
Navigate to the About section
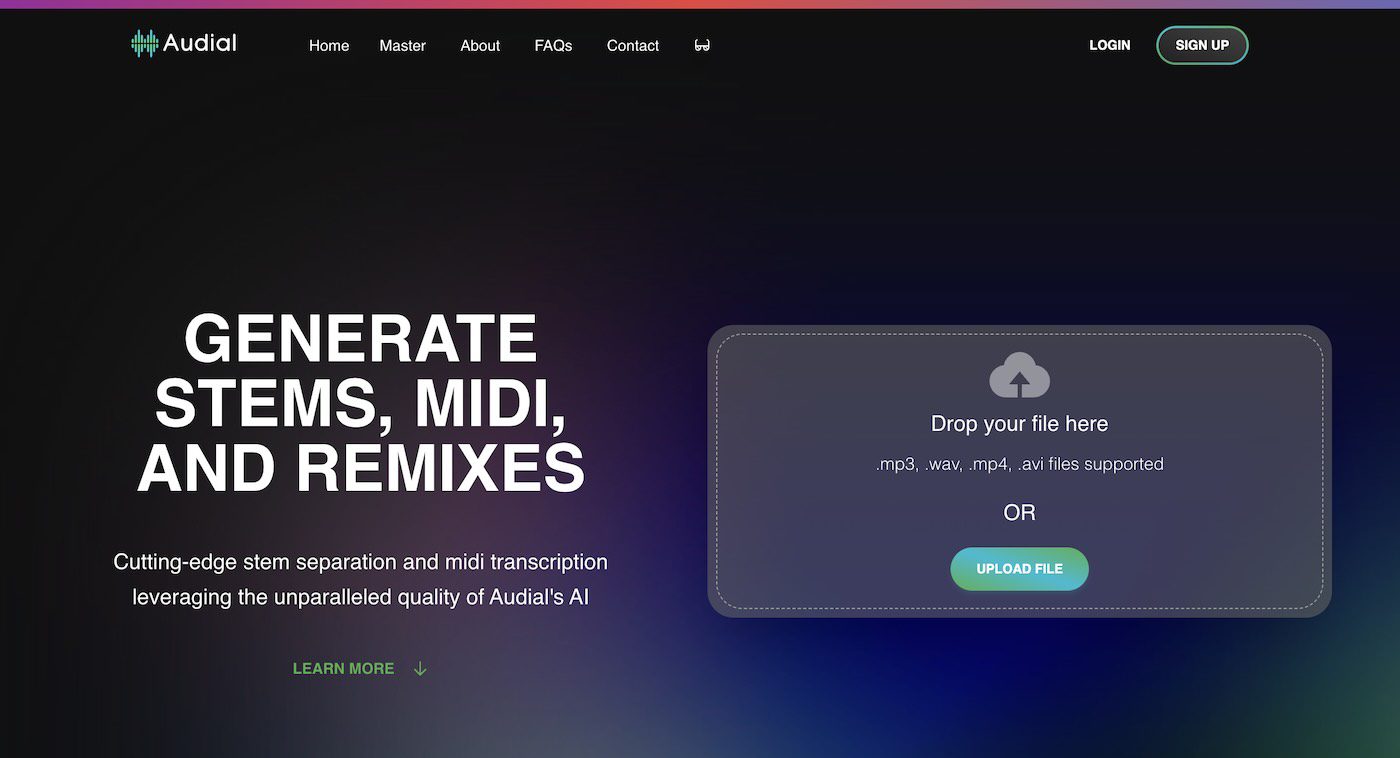point(480,46)
